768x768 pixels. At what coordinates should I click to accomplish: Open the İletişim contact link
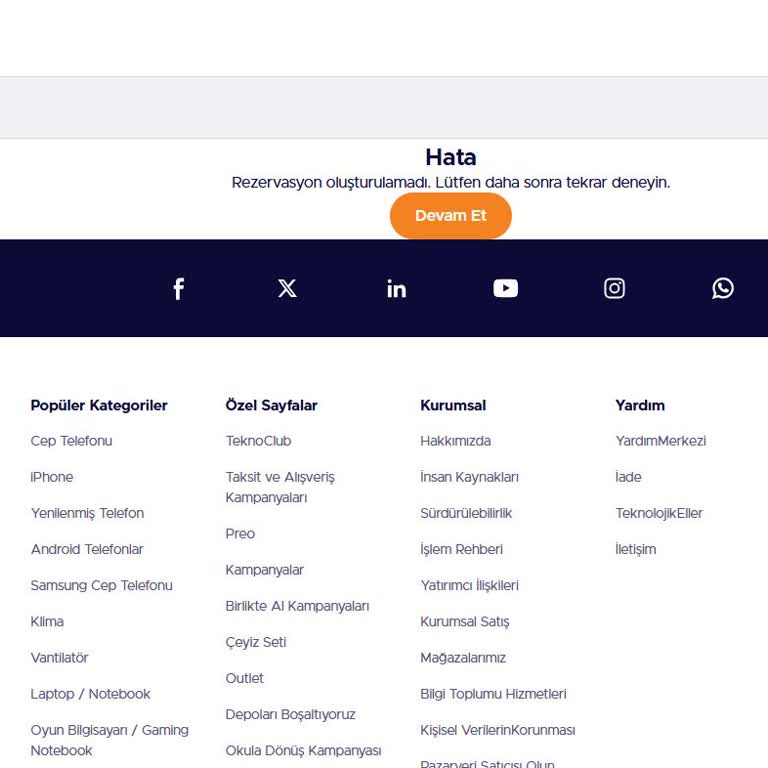pos(635,549)
